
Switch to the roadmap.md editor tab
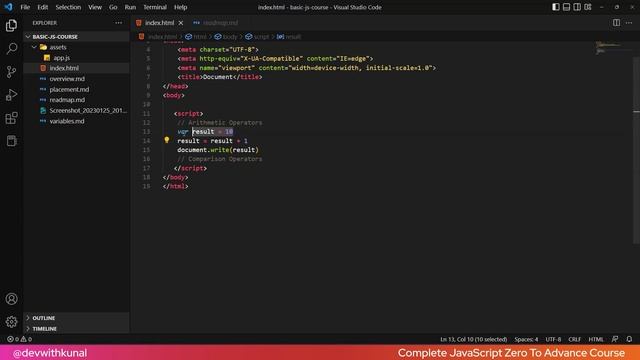[x=216, y=23]
